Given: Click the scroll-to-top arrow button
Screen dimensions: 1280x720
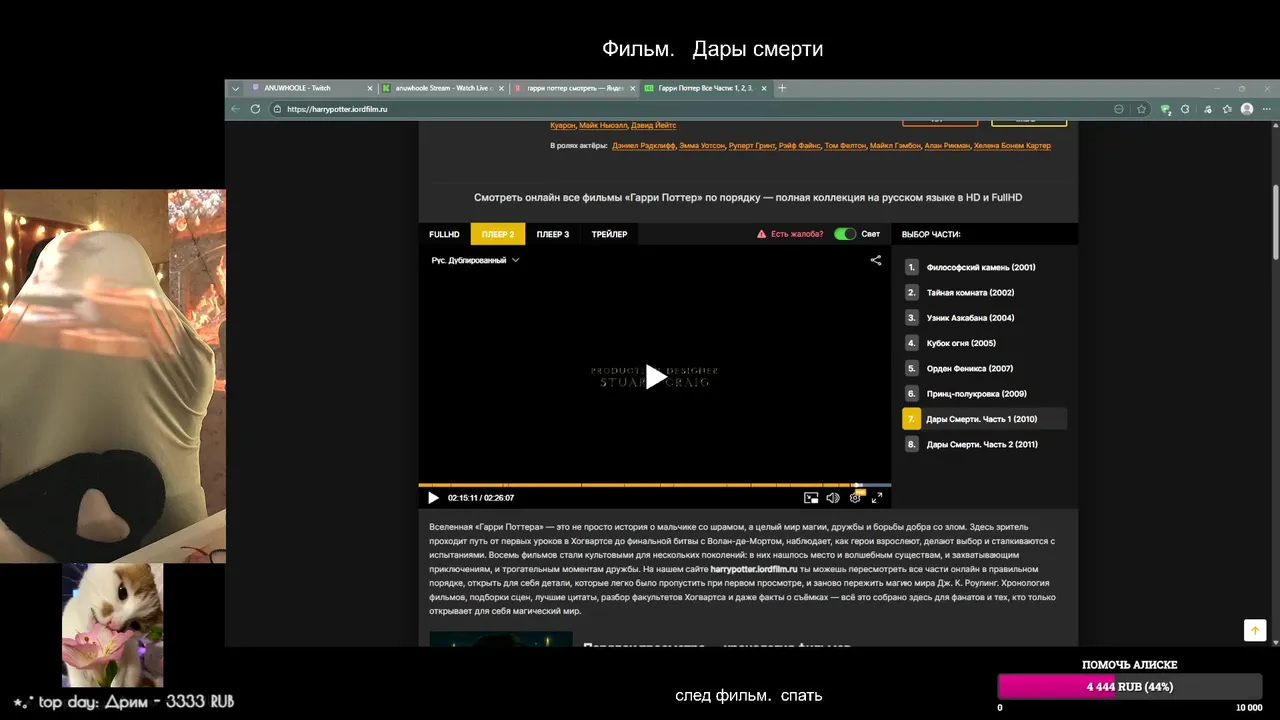Looking at the screenshot, I should [x=1254, y=630].
